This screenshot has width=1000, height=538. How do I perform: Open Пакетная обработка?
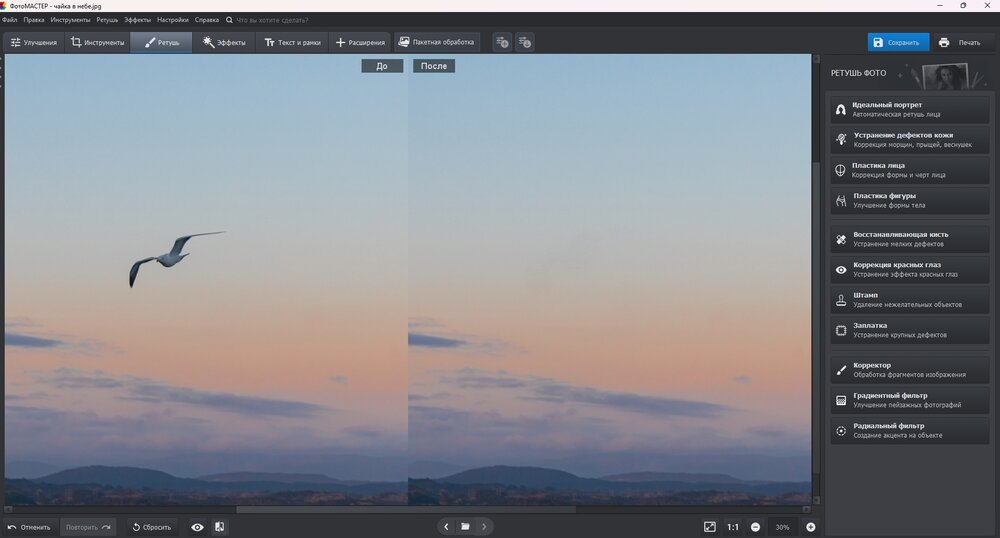click(436, 42)
